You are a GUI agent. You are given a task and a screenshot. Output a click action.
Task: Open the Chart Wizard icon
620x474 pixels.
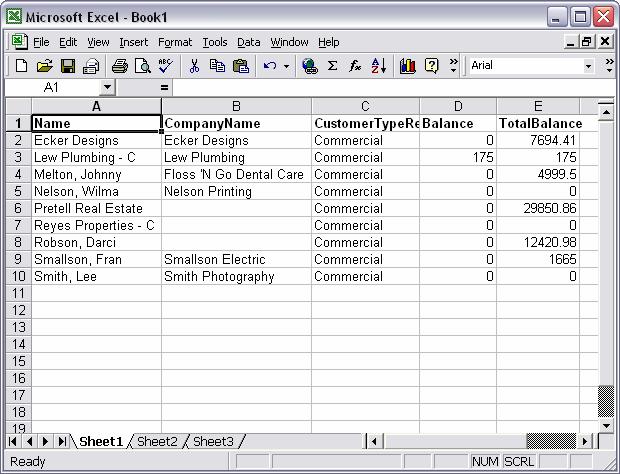tap(407, 66)
